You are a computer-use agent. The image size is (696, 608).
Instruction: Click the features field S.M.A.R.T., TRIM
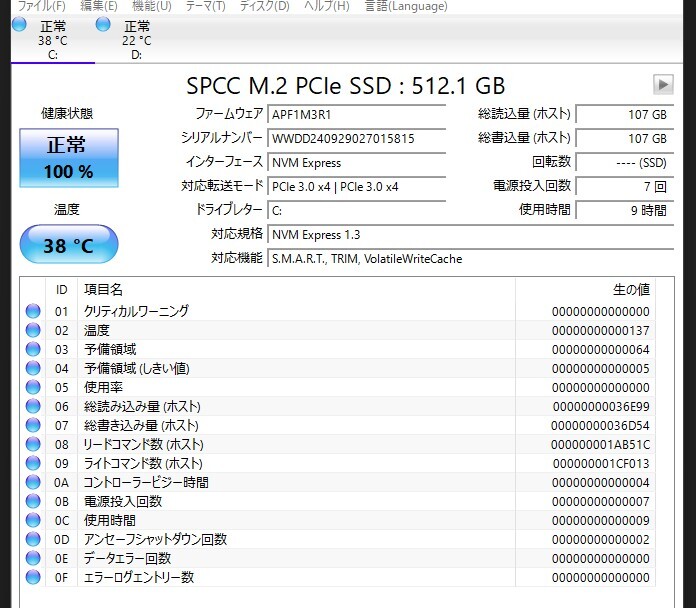coord(471,258)
